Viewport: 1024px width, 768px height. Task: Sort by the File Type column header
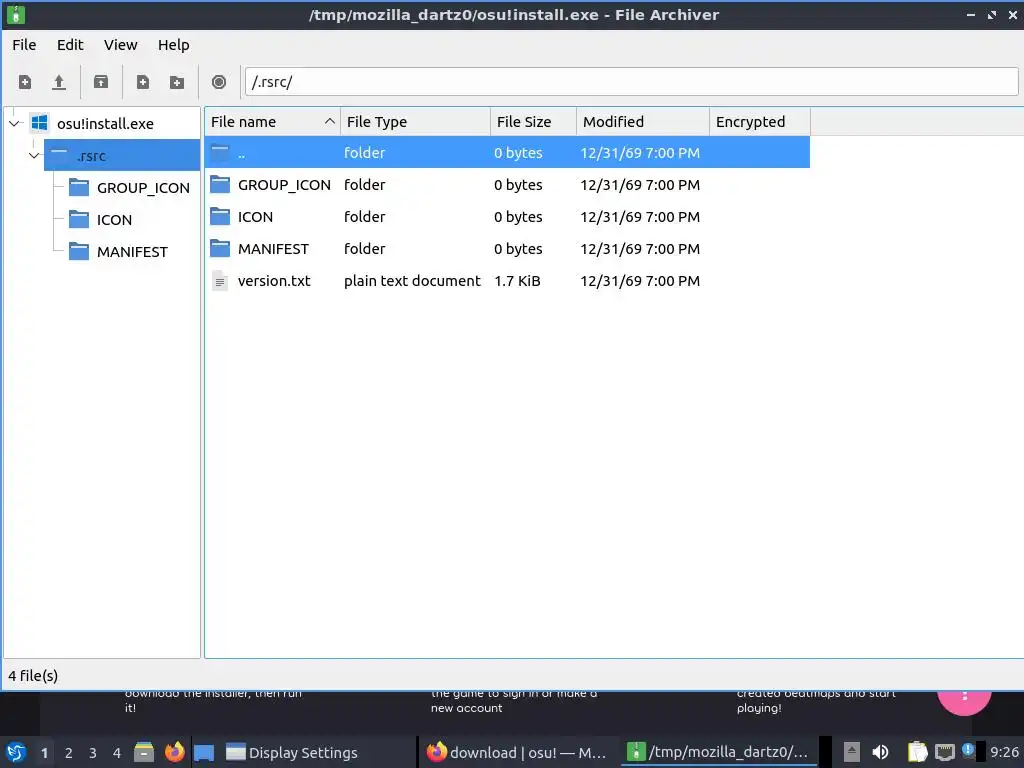pyautogui.click(x=415, y=122)
